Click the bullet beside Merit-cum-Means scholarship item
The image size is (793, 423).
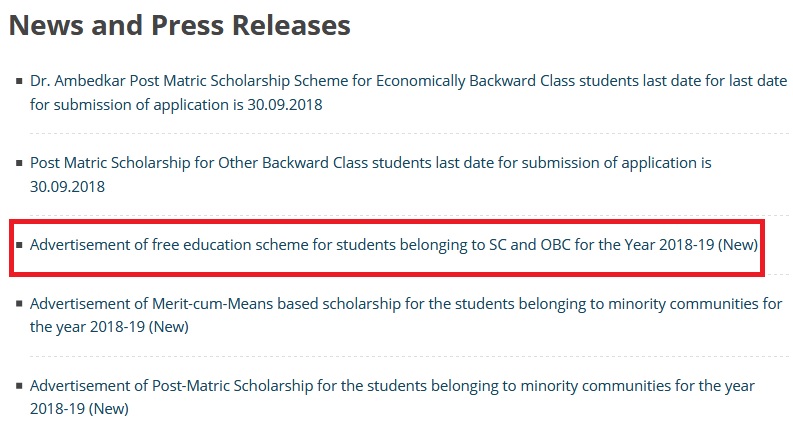tap(19, 301)
